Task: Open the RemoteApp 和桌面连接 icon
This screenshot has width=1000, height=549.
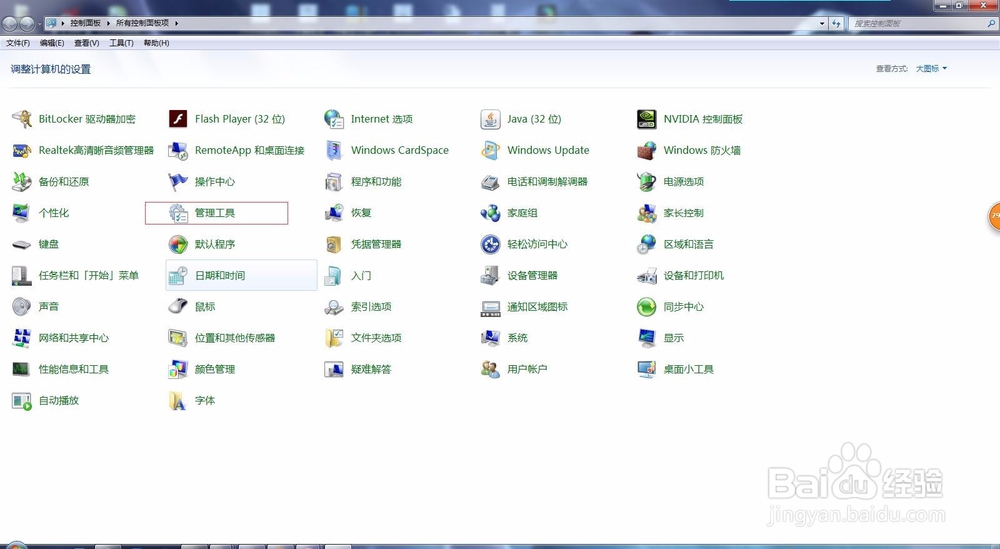Action: point(178,150)
